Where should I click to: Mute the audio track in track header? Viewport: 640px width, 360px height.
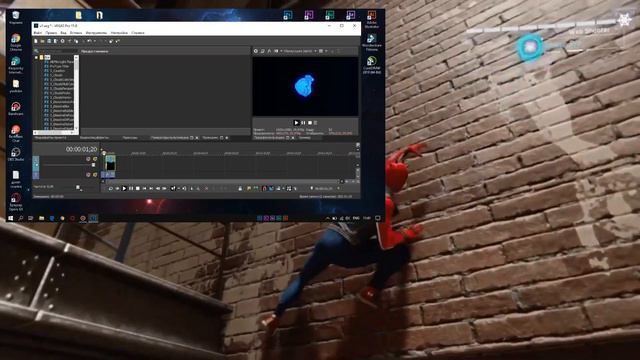88,174
